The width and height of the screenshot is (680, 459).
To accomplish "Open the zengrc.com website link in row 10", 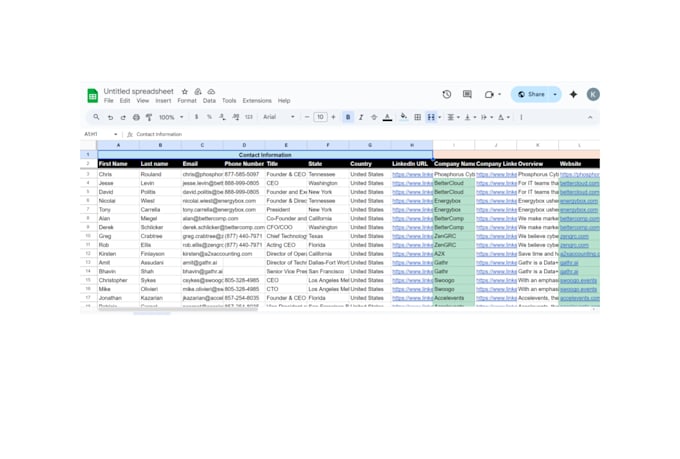I will [574, 236].
